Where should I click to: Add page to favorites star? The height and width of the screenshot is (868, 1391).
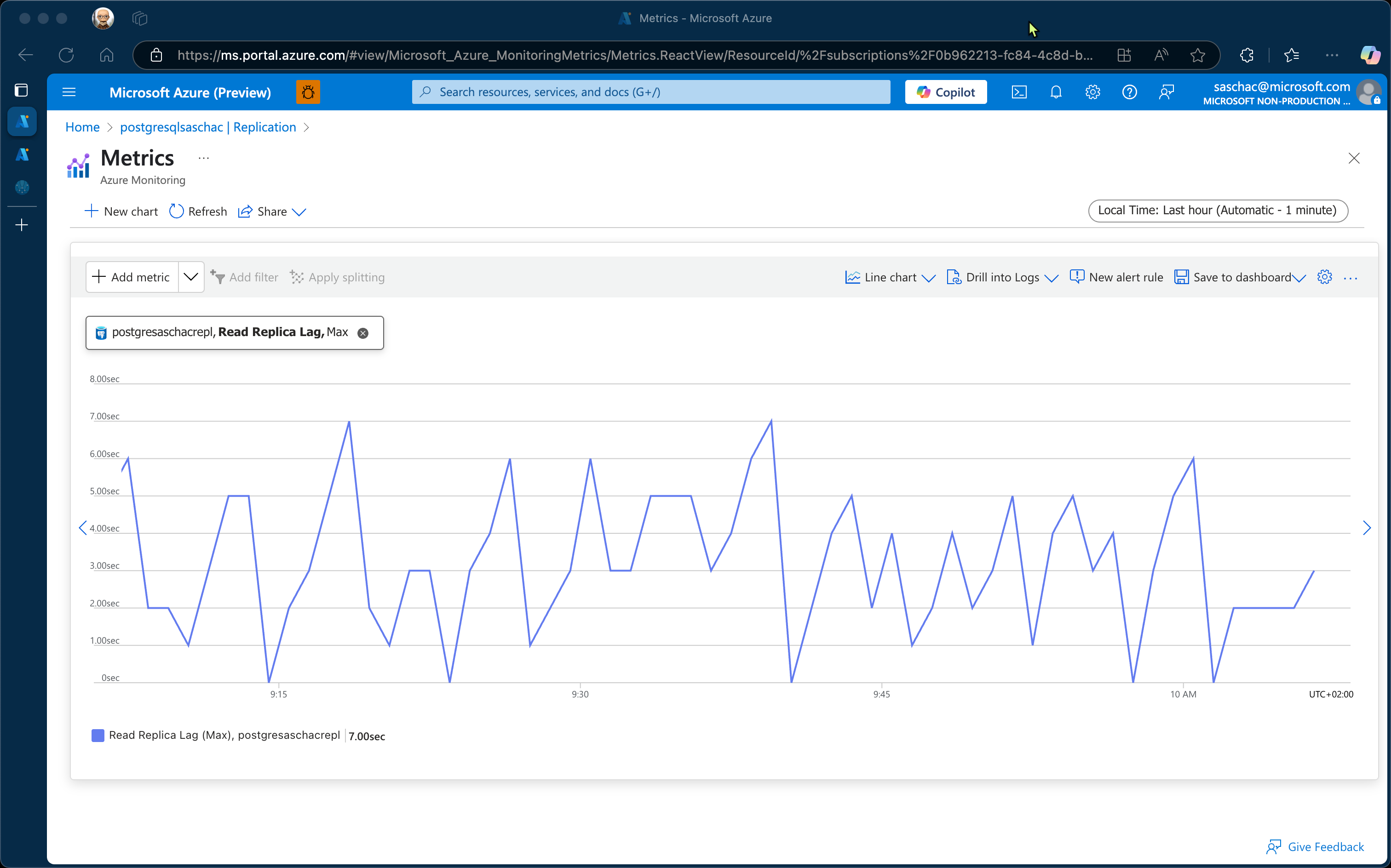coord(1197,55)
